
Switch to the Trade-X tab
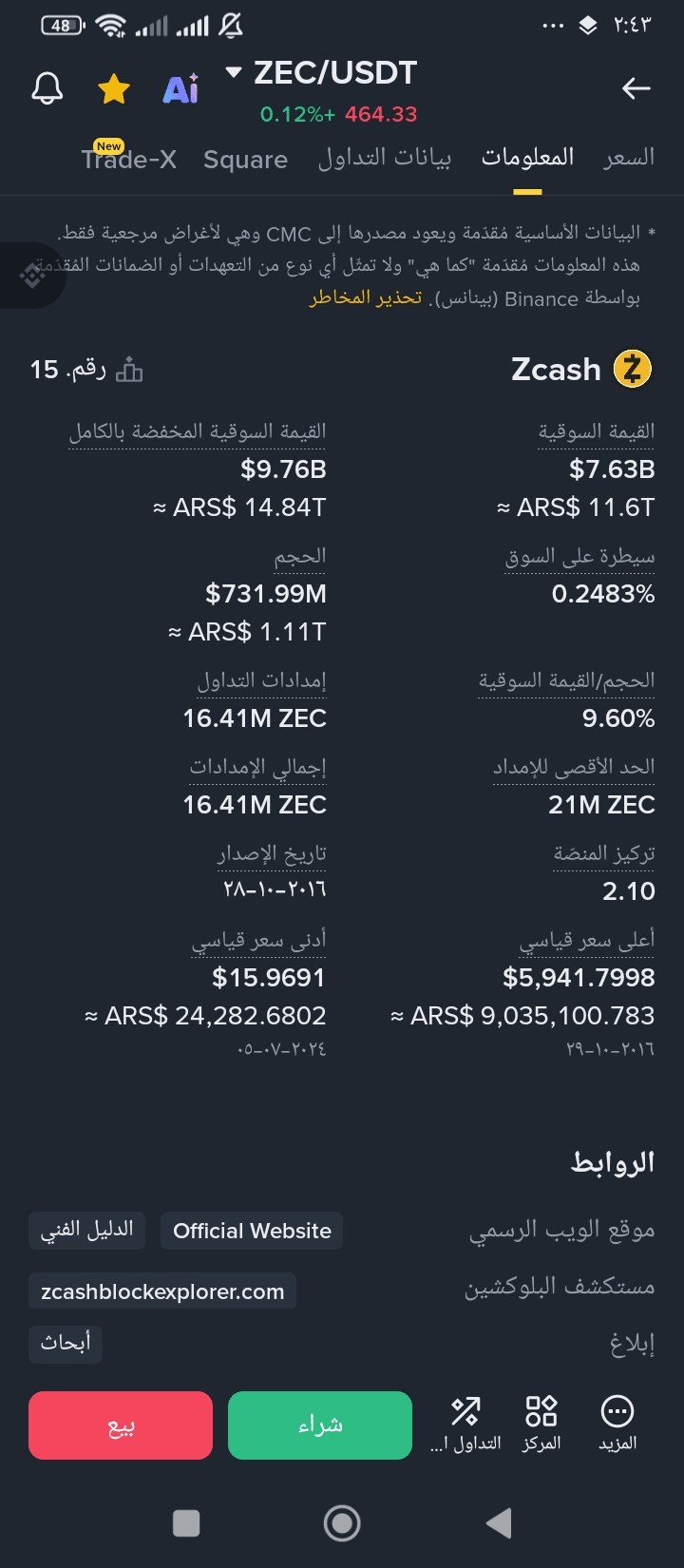pyautogui.click(x=128, y=159)
